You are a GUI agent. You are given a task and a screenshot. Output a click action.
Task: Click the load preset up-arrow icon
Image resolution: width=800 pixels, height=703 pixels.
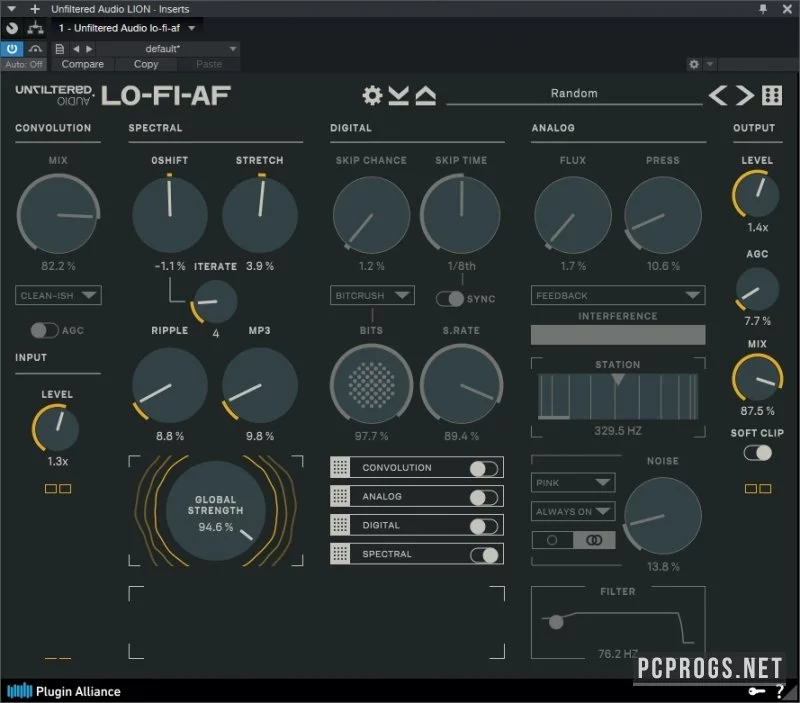(426, 95)
